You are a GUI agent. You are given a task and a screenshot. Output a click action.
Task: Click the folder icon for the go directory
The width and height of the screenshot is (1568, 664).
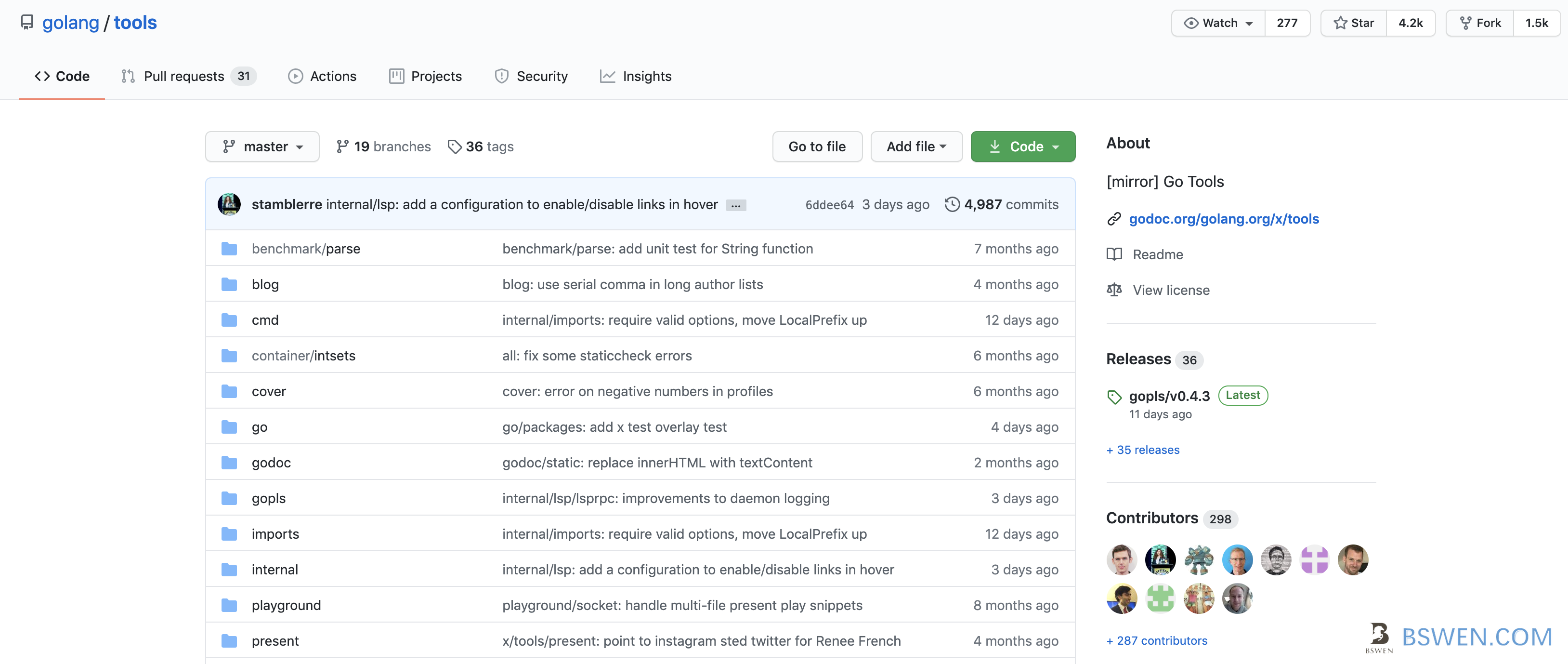[229, 427]
